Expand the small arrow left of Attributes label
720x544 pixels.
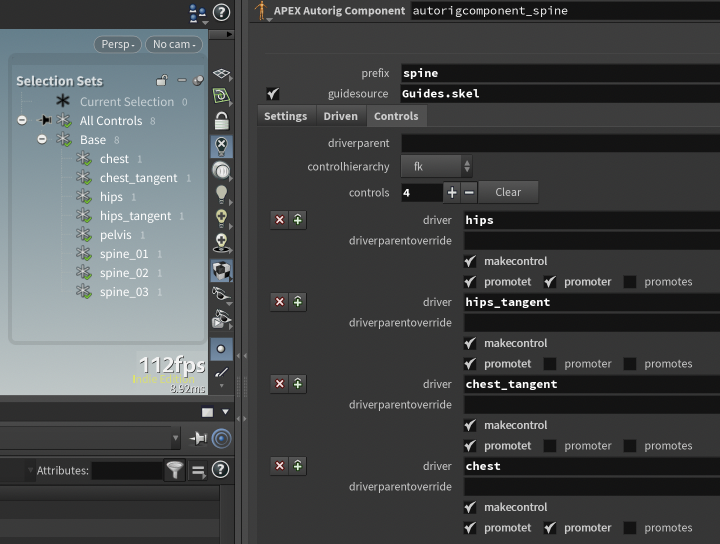(30, 470)
